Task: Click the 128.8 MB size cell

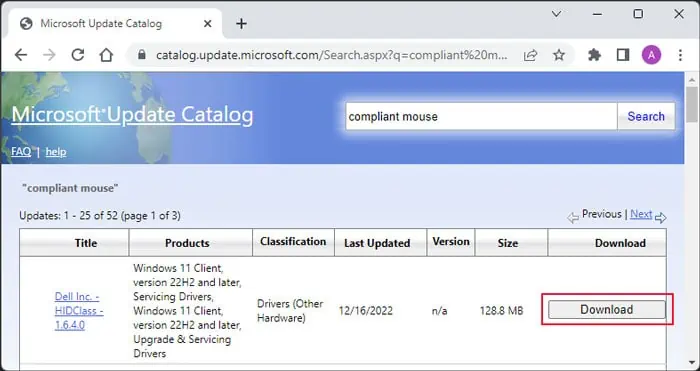Action: coord(501,311)
